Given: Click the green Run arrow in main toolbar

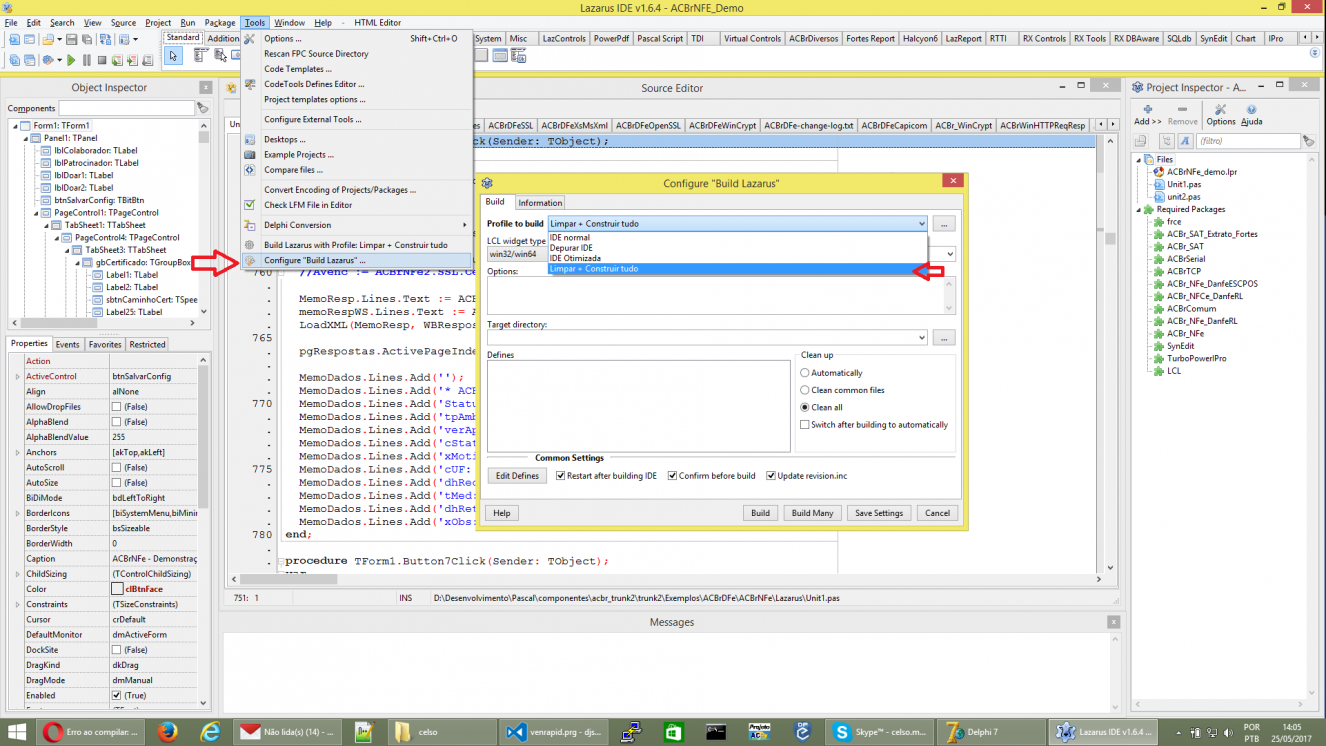Looking at the screenshot, I should (x=71, y=60).
